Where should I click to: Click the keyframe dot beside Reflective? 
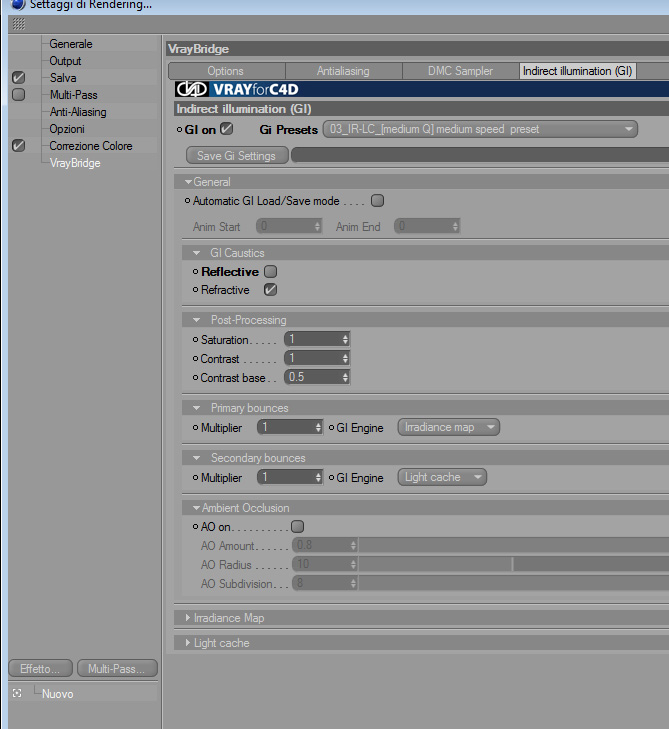click(195, 271)
